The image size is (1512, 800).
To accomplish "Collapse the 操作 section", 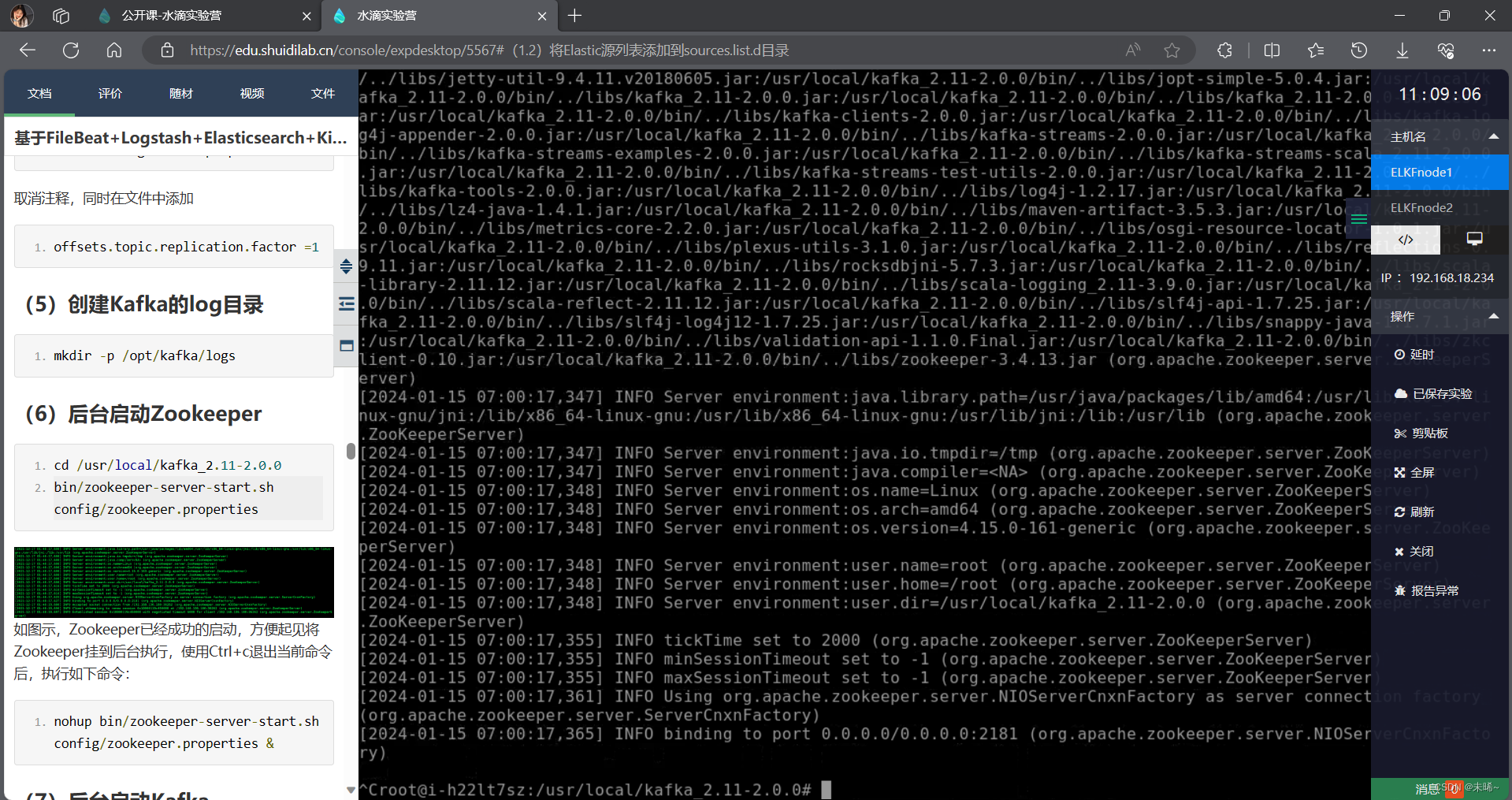I will 1493,316.
